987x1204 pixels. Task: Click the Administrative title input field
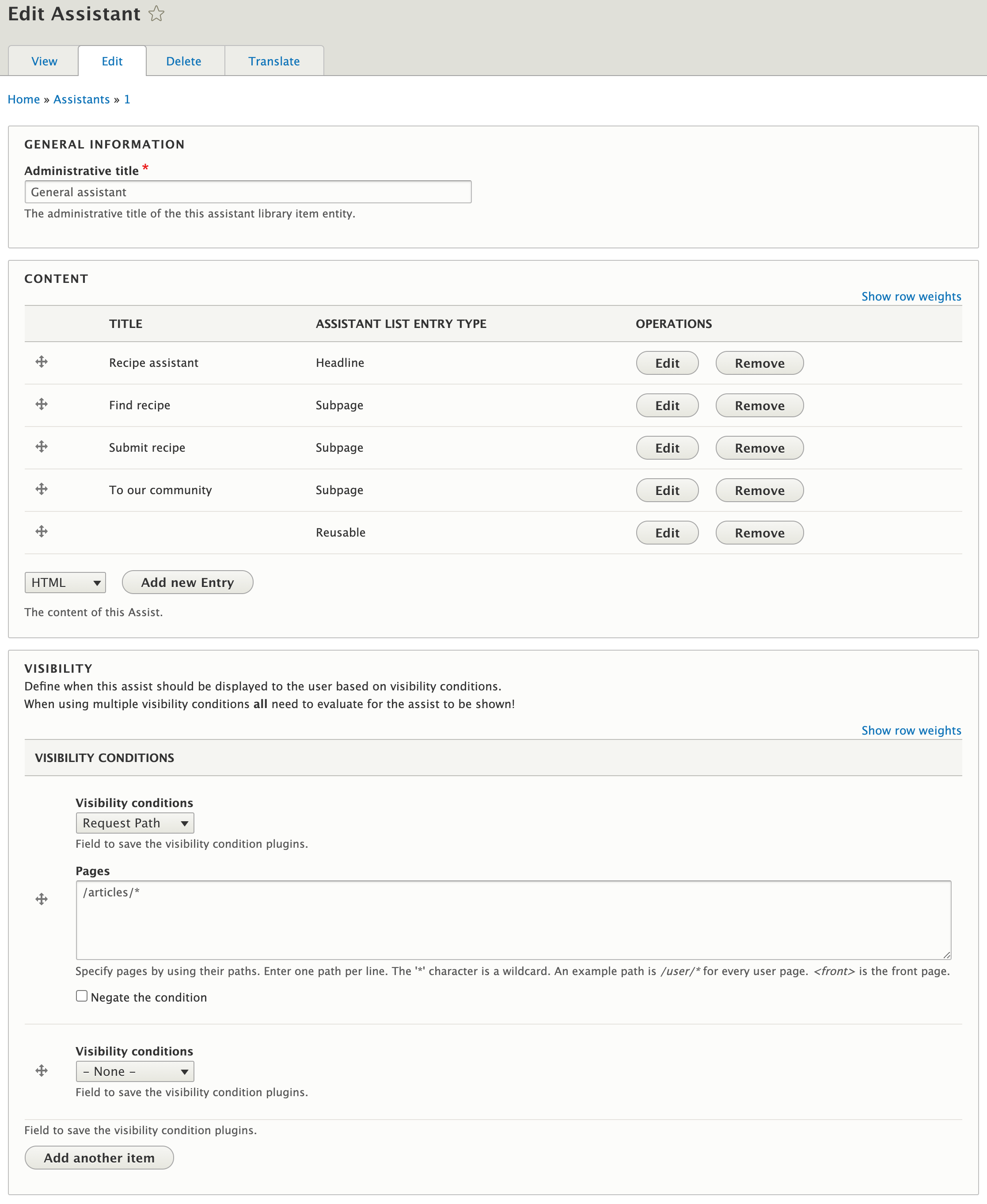(x=246, y=192)
